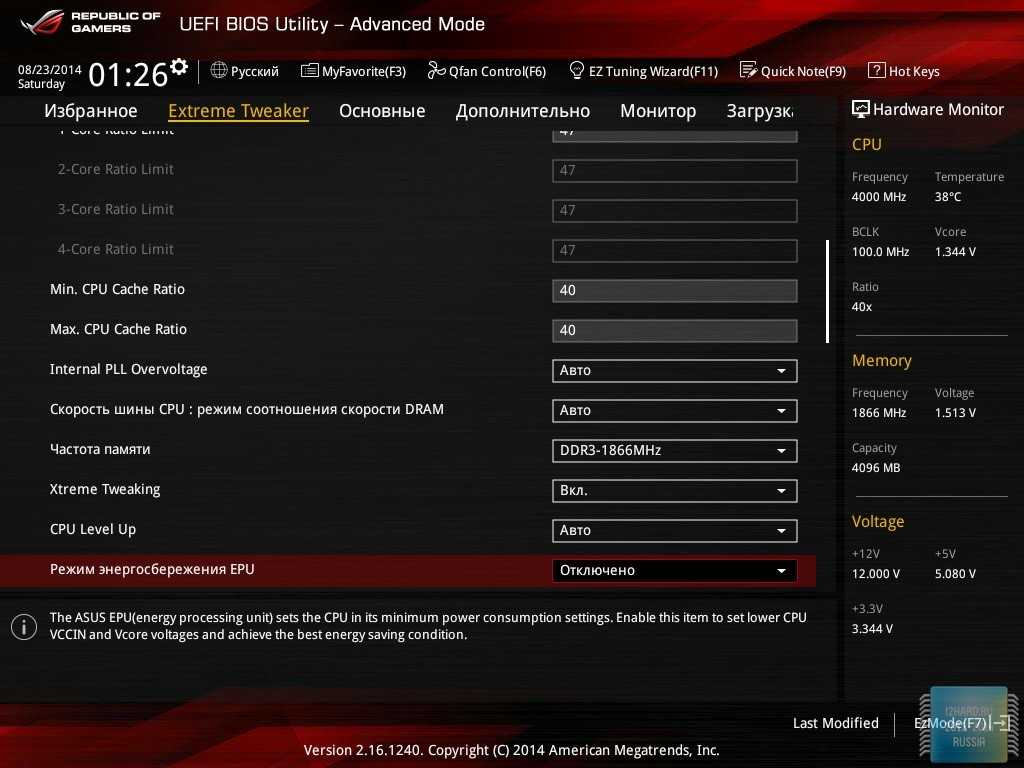Click the Min. CPU Cache Ratio field

674,291
